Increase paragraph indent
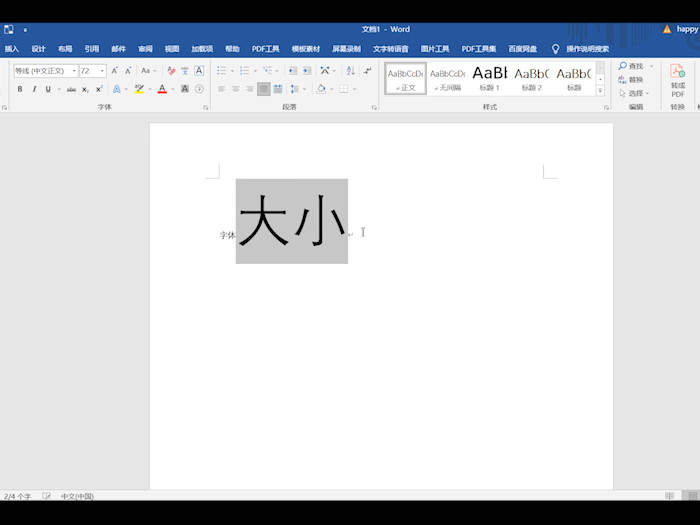Screen dimensions: 700x525 point(307,71)
